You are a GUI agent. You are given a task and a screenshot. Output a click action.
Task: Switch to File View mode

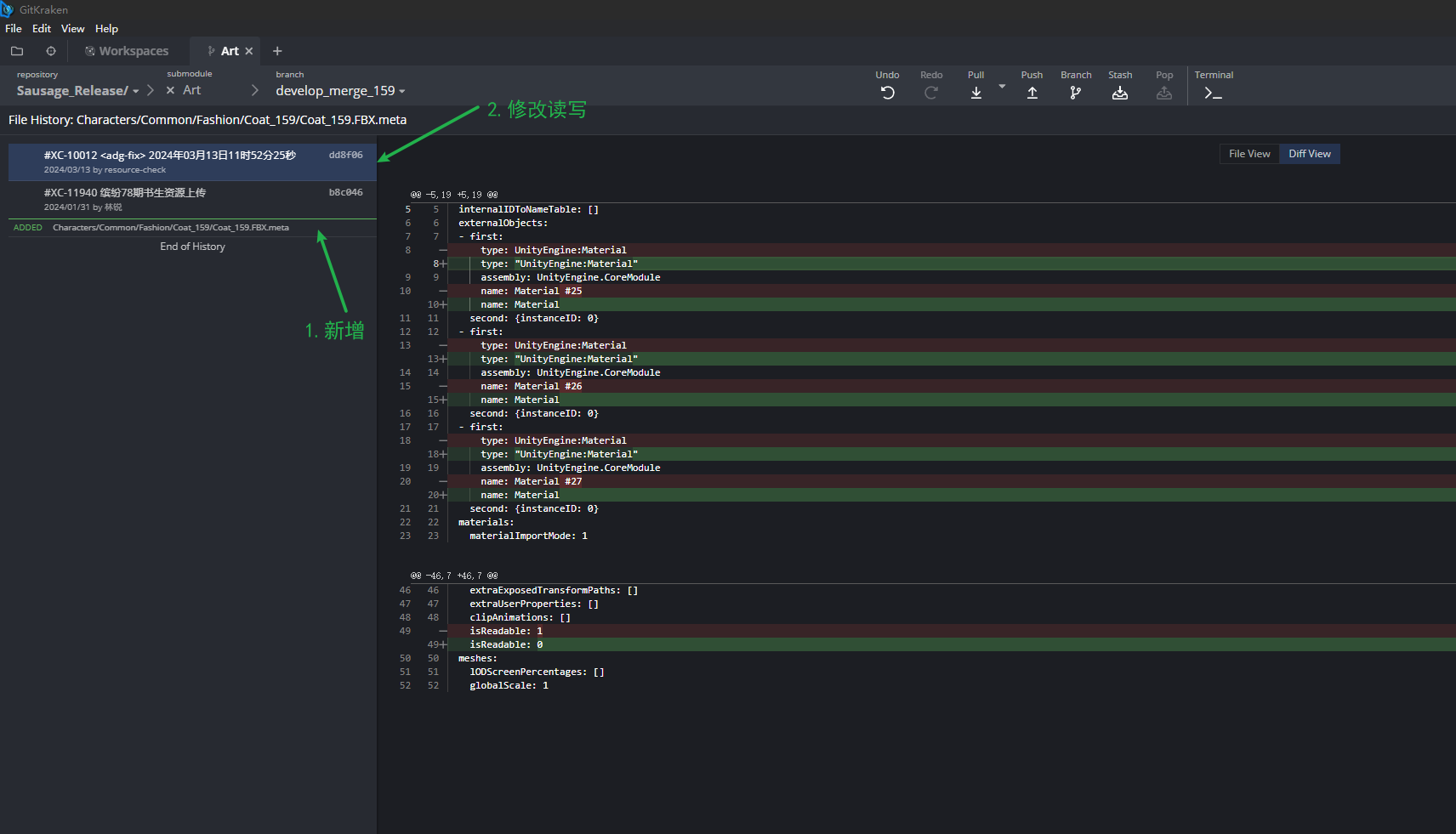1248,153
